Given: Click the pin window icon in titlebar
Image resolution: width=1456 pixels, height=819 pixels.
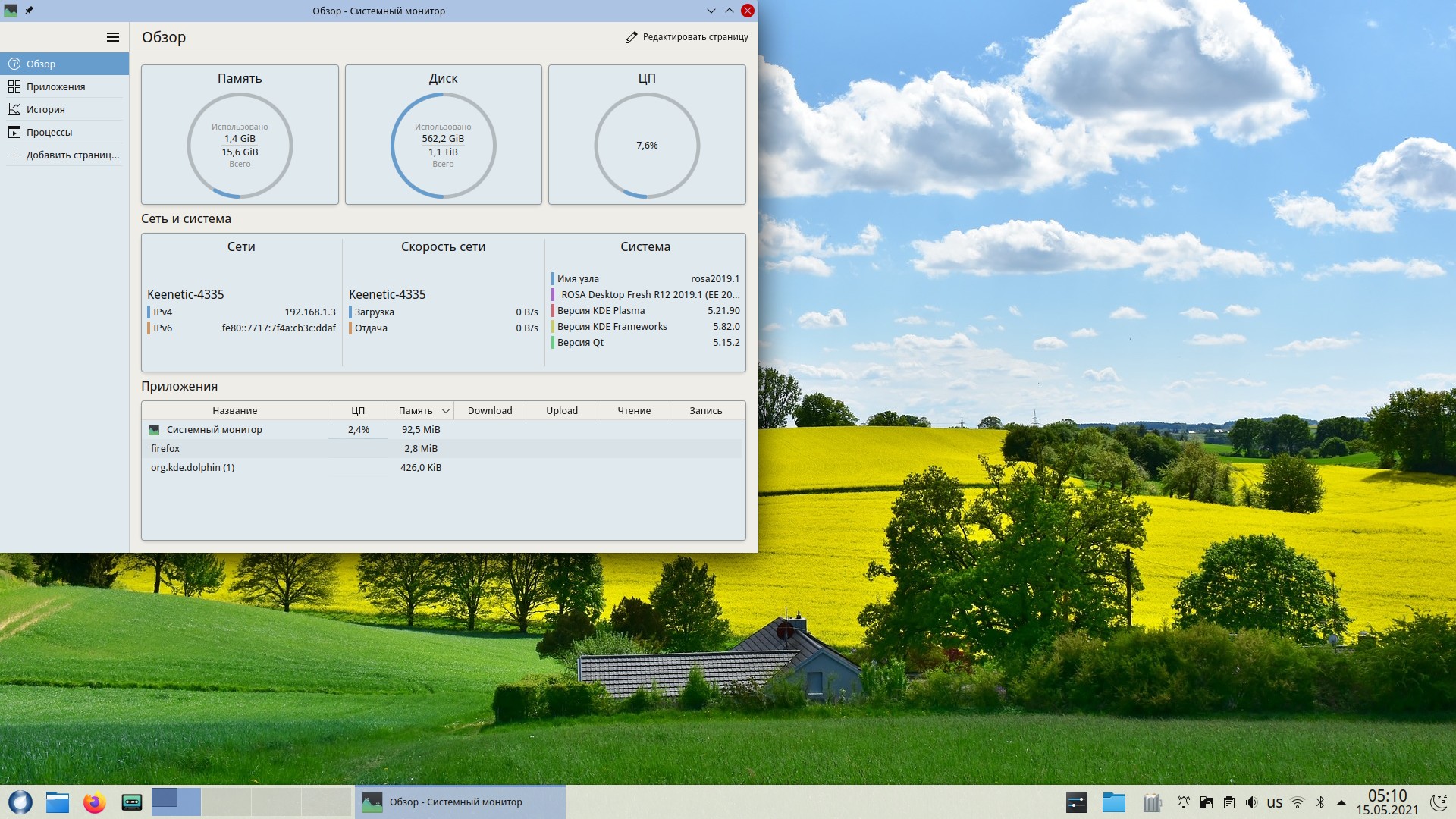Looking at the screenshot, I should coord(29,11).
